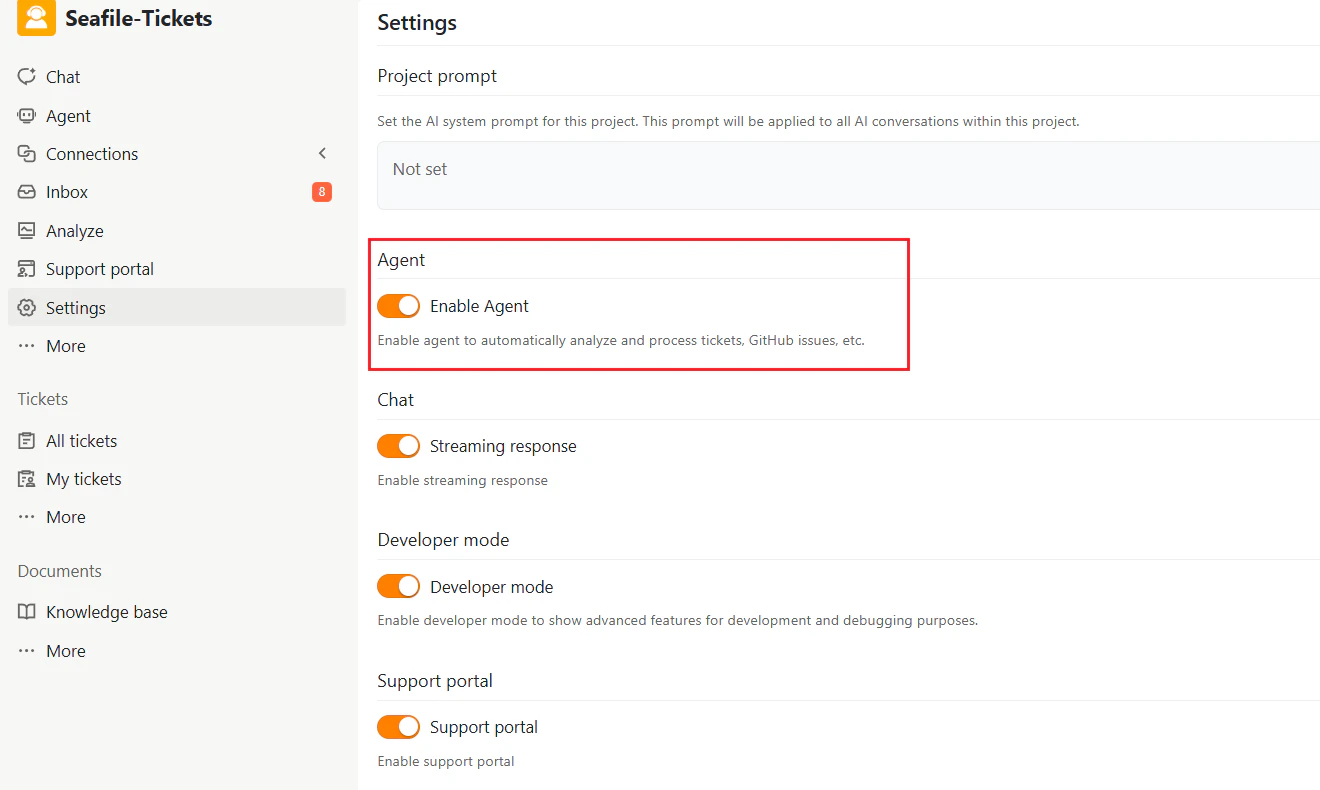1320x790 pixels.
Task: Click the Tickets section header in sidebar
Action: pos(43,399)
